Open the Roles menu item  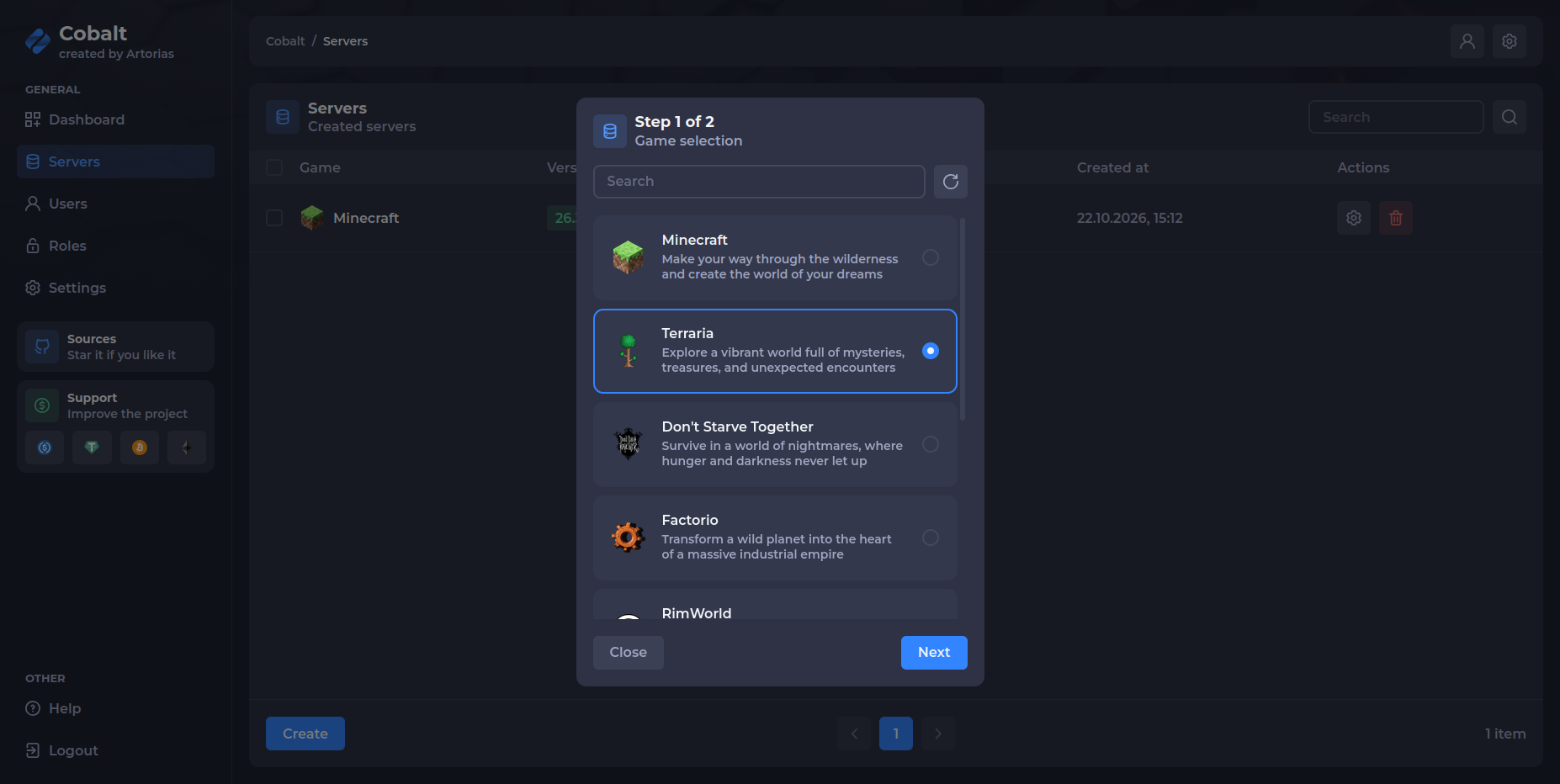click(x=115, y=246)
